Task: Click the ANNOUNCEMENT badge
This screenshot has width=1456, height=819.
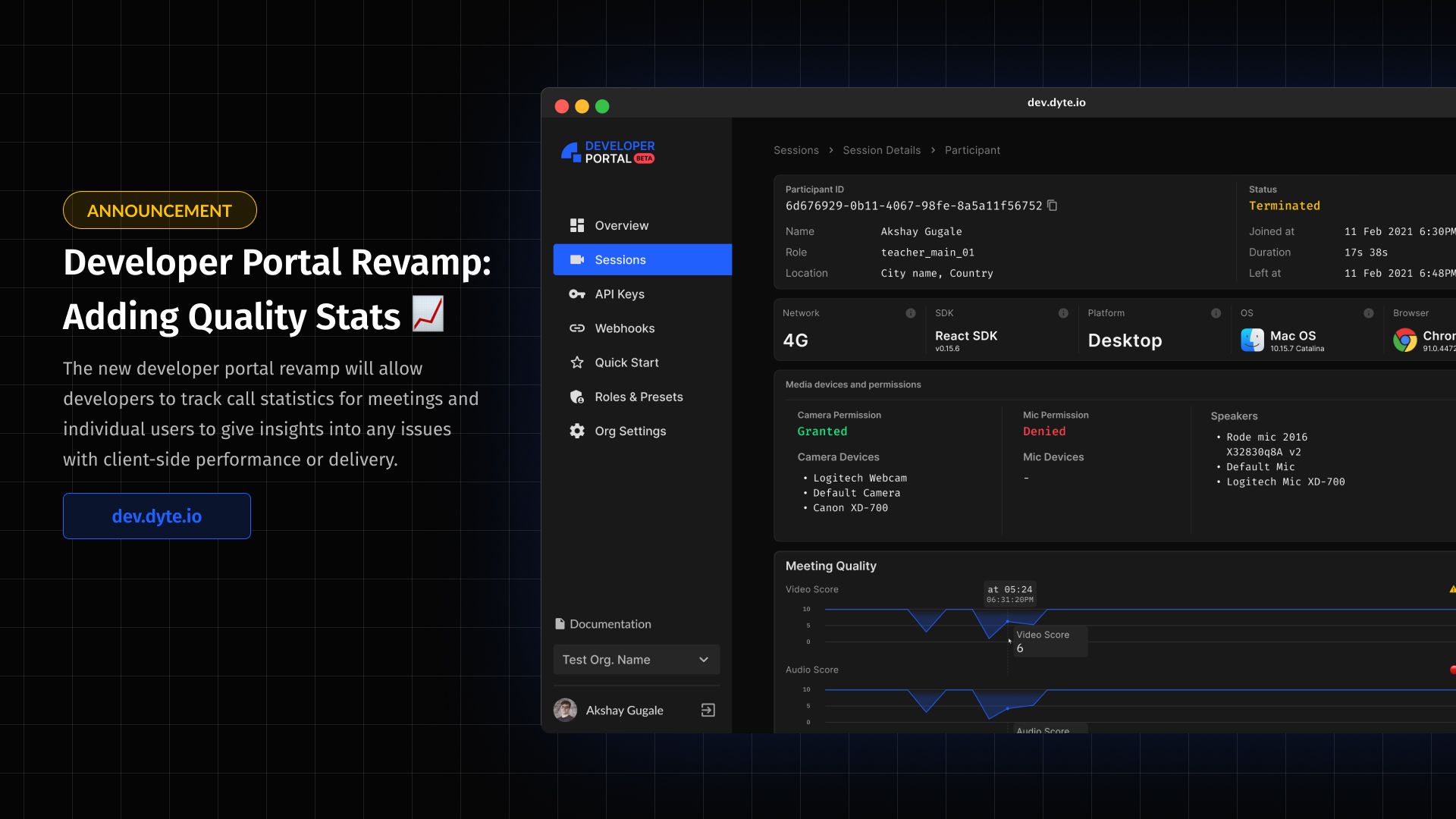Action: [x=159, y=210]
